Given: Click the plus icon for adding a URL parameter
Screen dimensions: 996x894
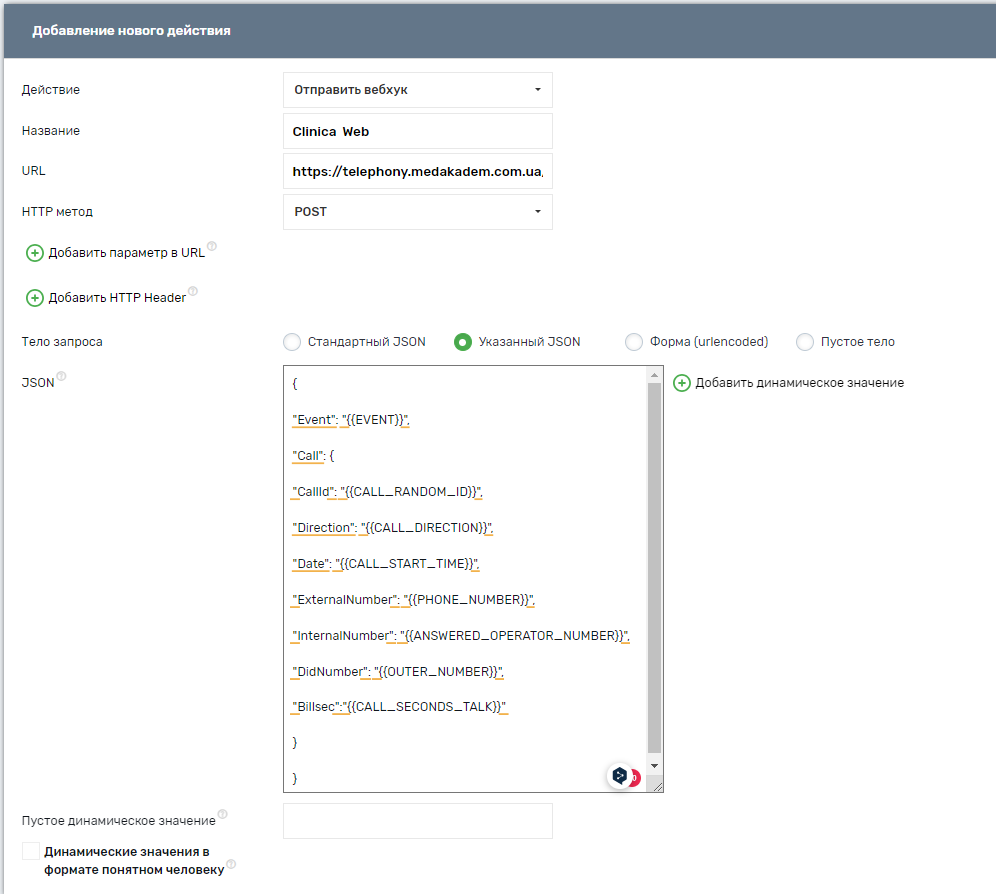Looking at the screenshot, I should click(x=35, y=253).
